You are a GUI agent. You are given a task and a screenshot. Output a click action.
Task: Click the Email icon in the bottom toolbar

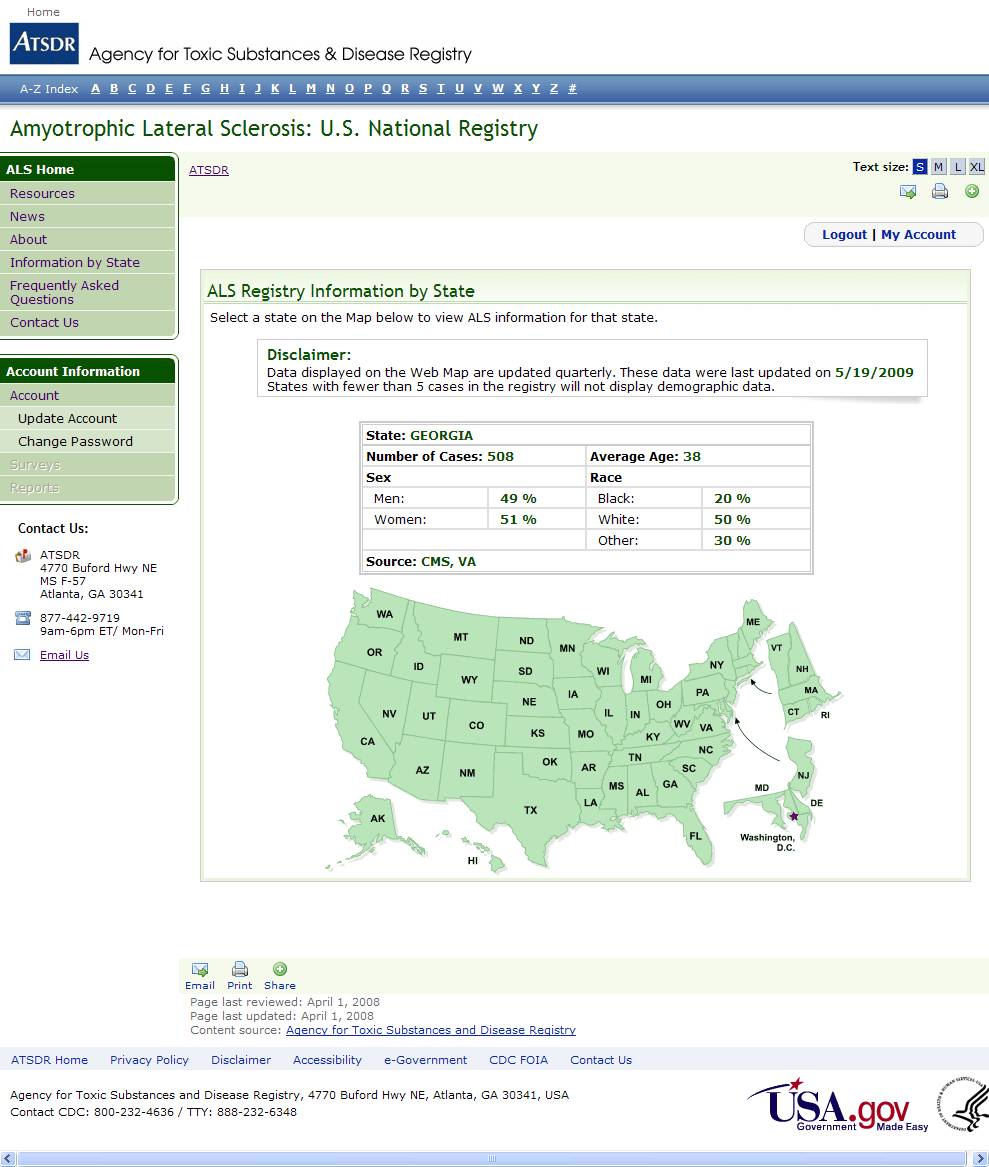[199, 970]
